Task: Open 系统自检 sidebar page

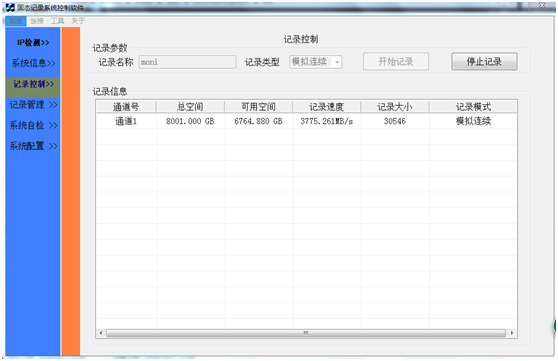Action: click(x=33, y=125)
